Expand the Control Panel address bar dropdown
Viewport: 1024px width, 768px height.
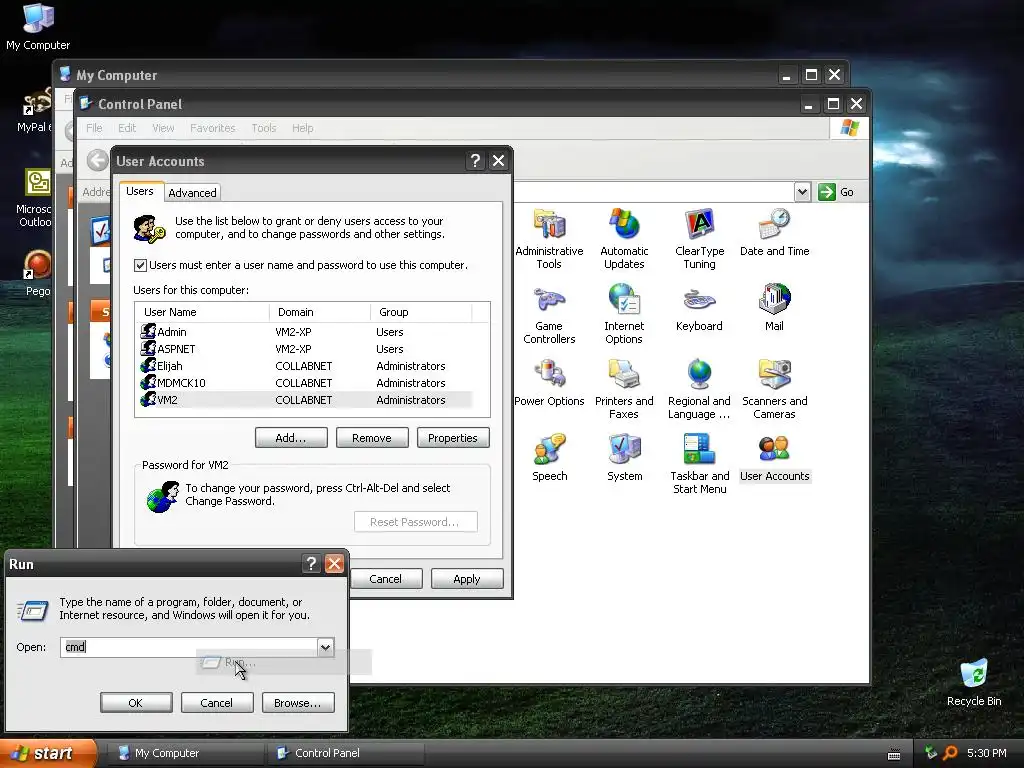(803, 192)
